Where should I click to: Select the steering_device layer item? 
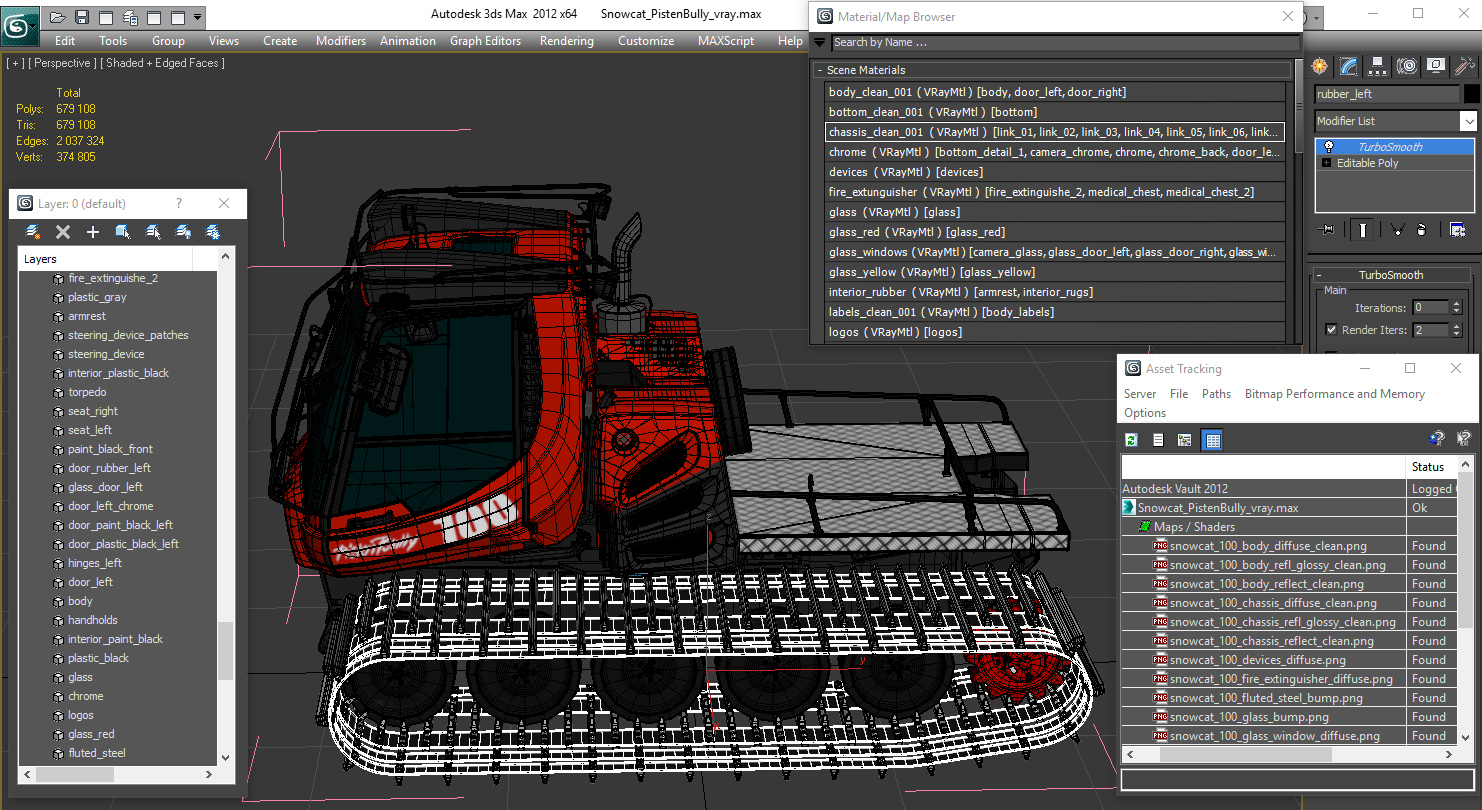106,354
